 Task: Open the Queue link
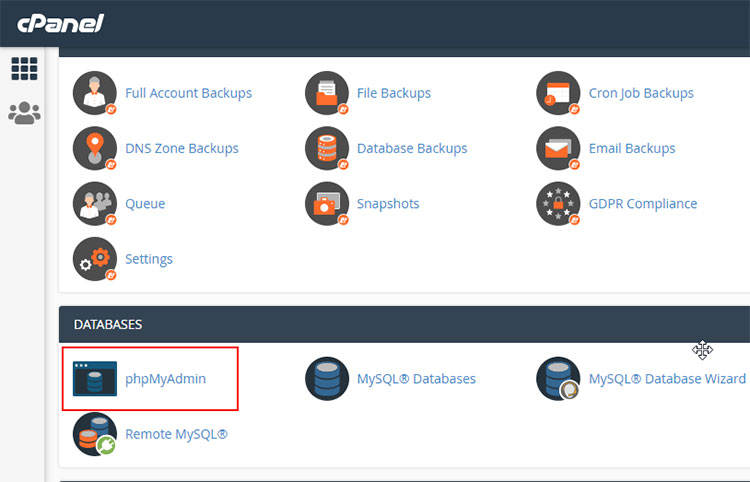point(145,204)
